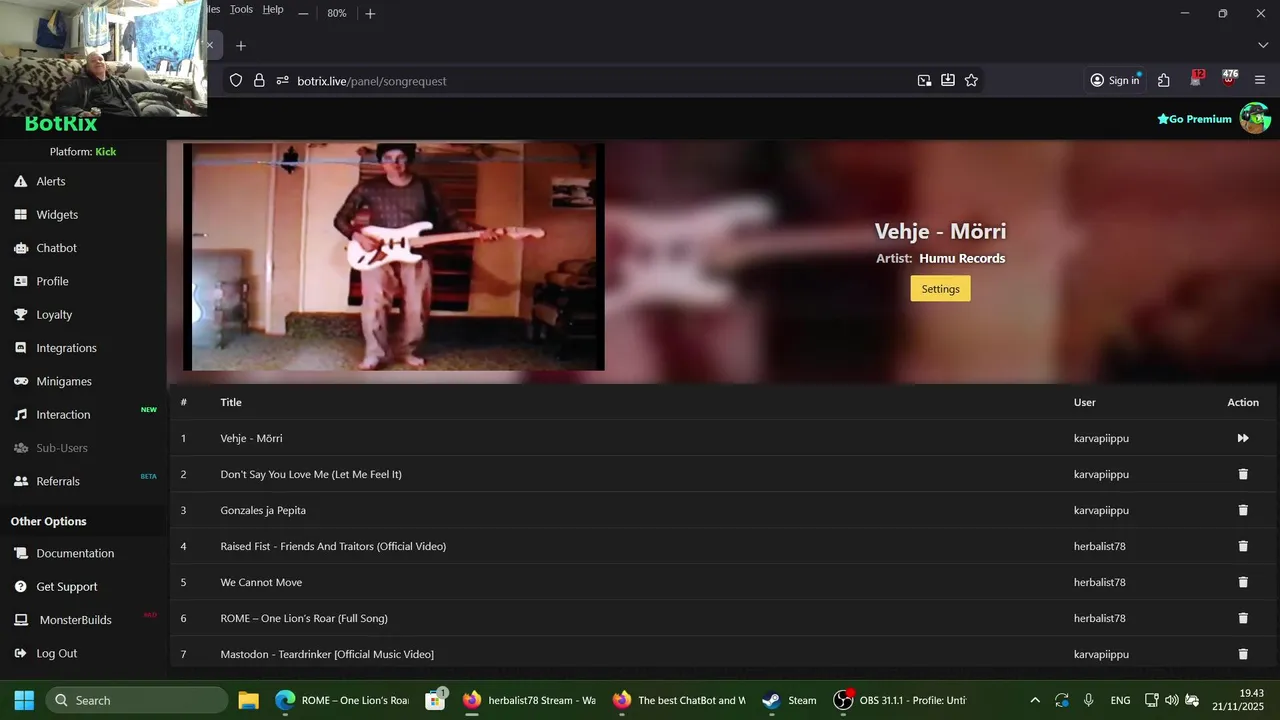Delete the Mastodon - Teardrinker request
Viewport: 1280px width, 720px height.
(1243, 654)
